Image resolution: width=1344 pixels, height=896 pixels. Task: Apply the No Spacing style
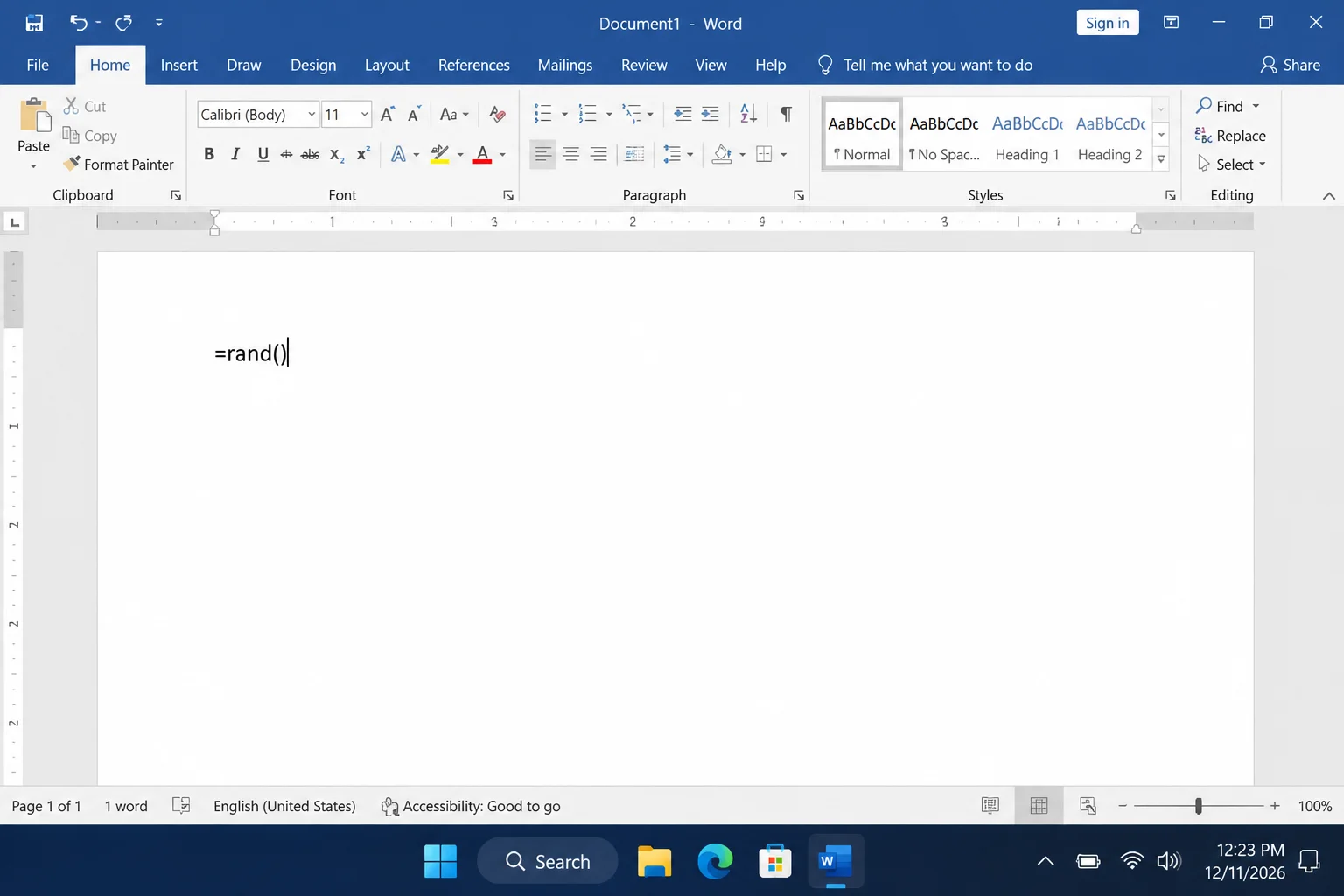click(944, 134)
